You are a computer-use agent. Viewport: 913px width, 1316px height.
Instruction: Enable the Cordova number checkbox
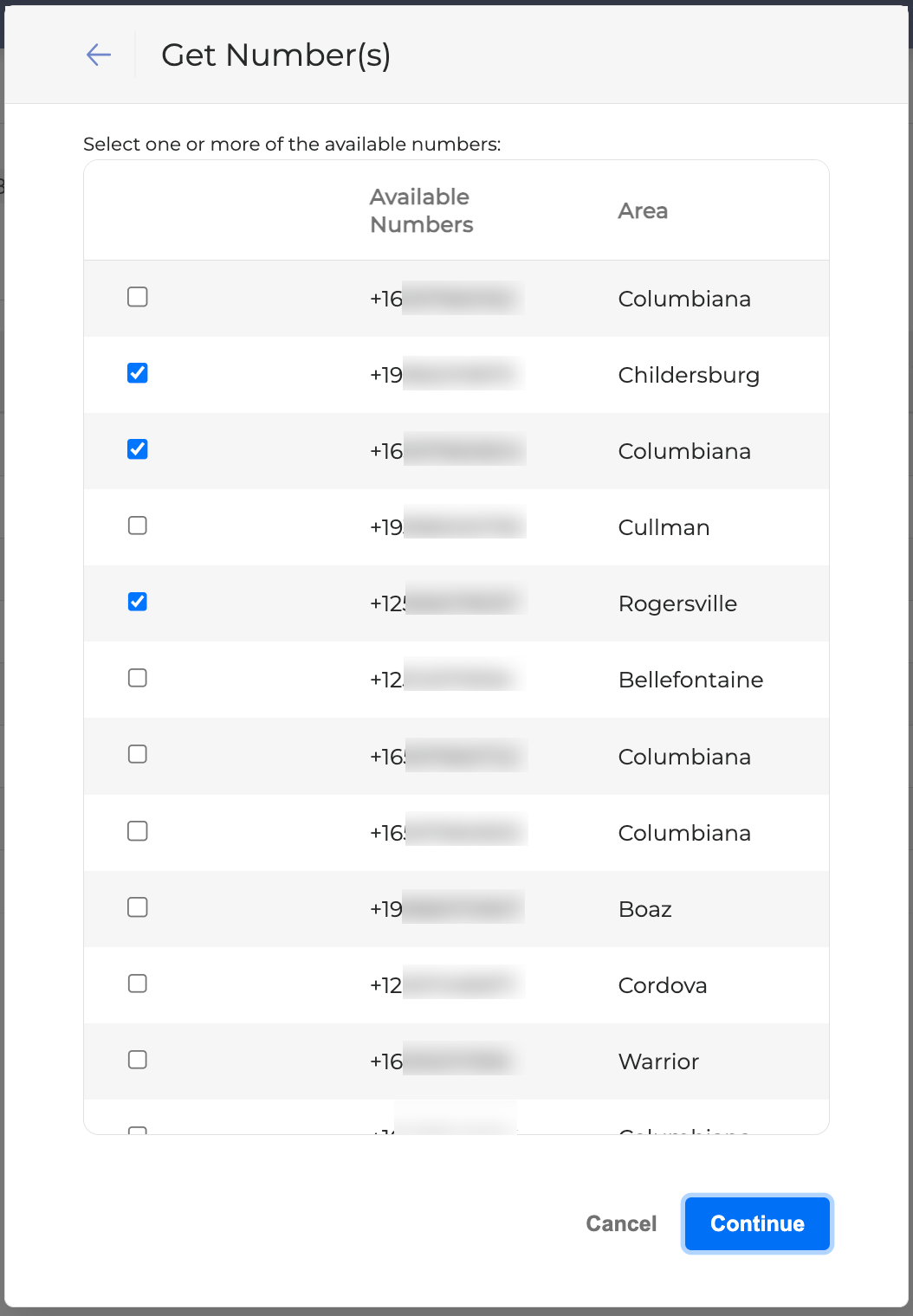point(138,984)
